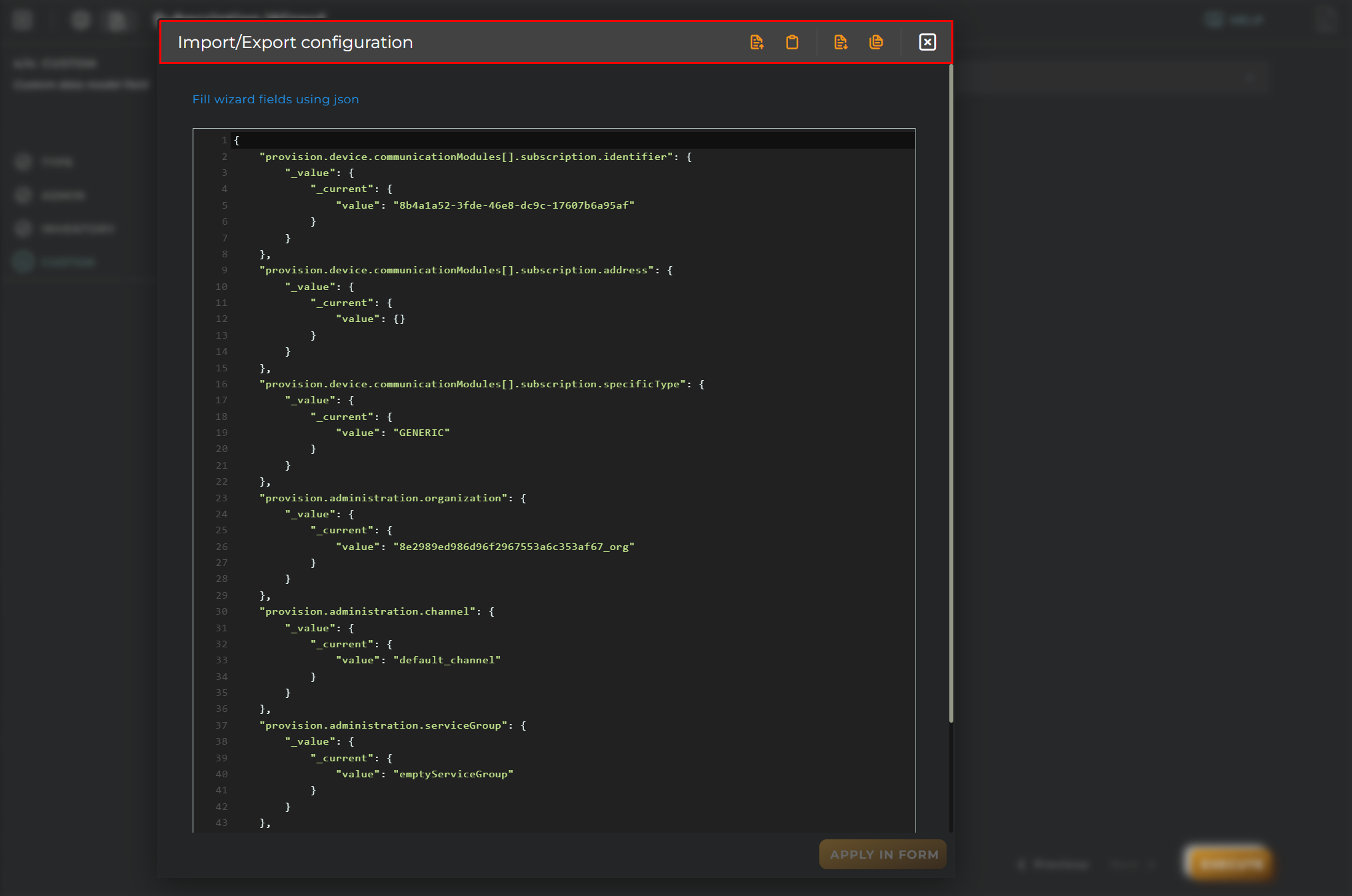The width and height of the screenshot is (1352, 896).
Task: Click the provision.administration.channel key line
Action: coord(377,611)
